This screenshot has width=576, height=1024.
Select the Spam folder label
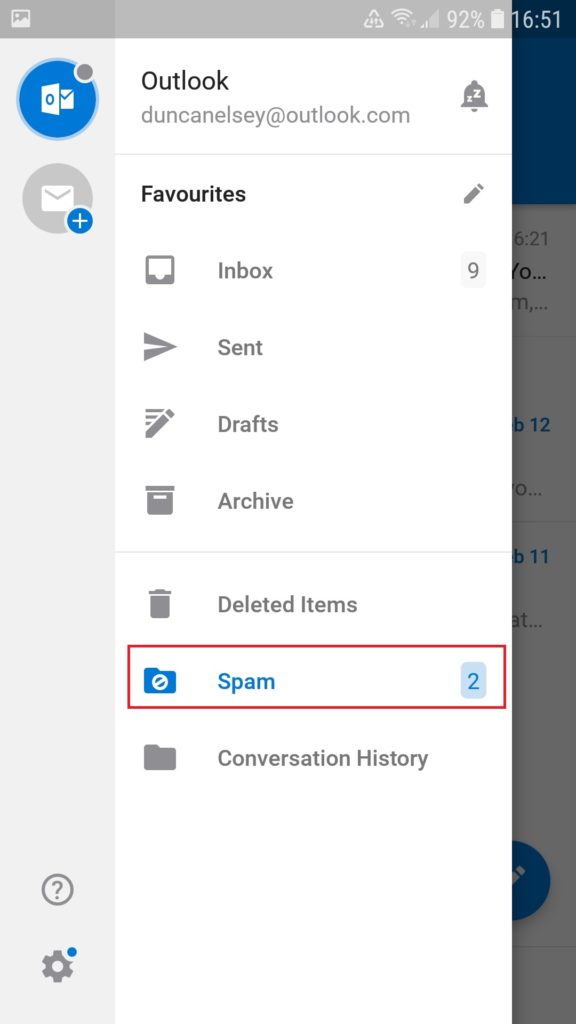point(246,681)
